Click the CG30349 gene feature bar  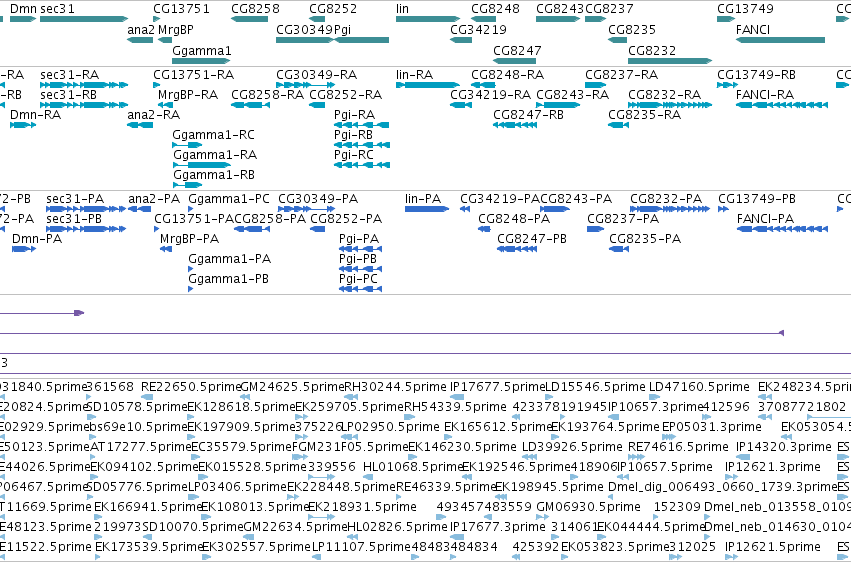304,40
